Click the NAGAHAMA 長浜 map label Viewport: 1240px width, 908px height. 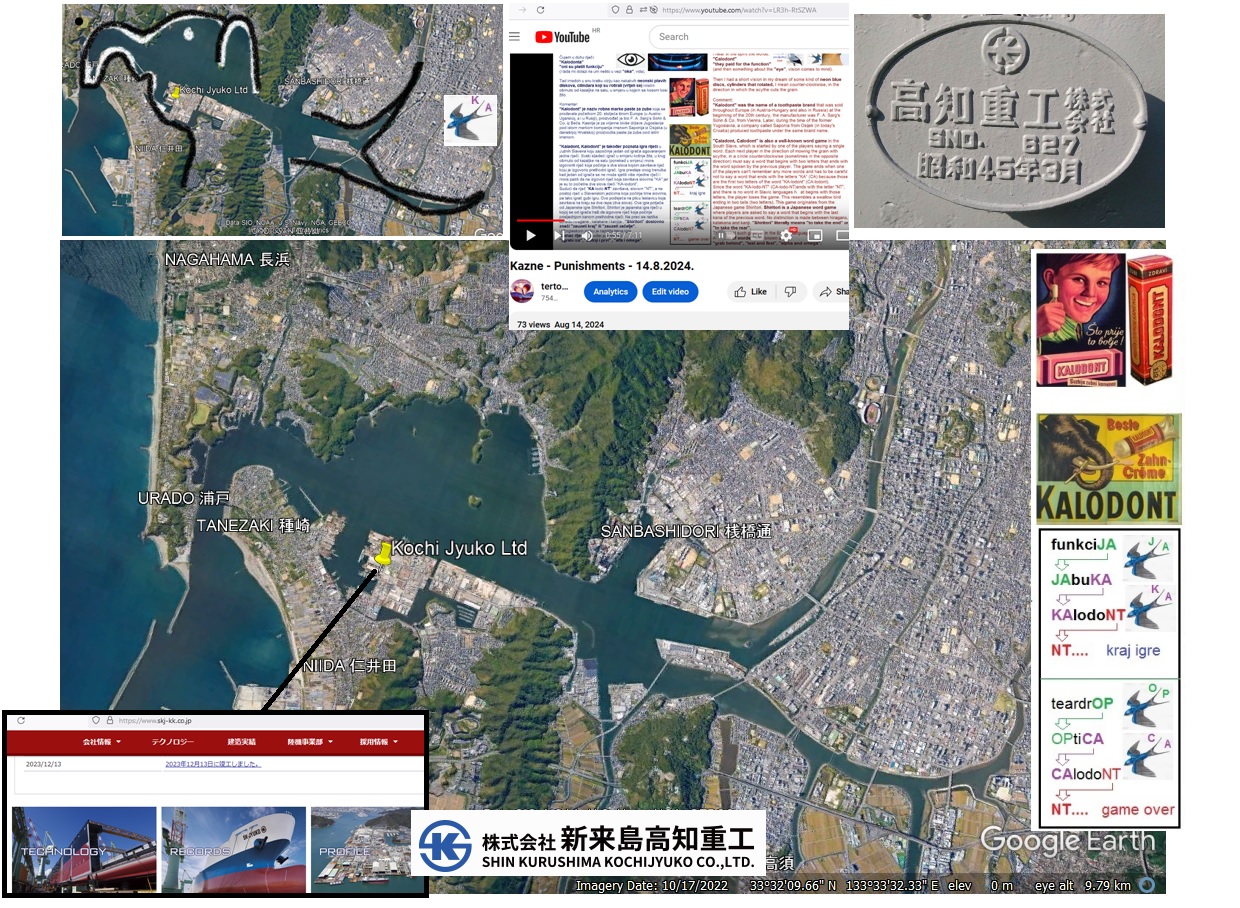tap(227, 260)
